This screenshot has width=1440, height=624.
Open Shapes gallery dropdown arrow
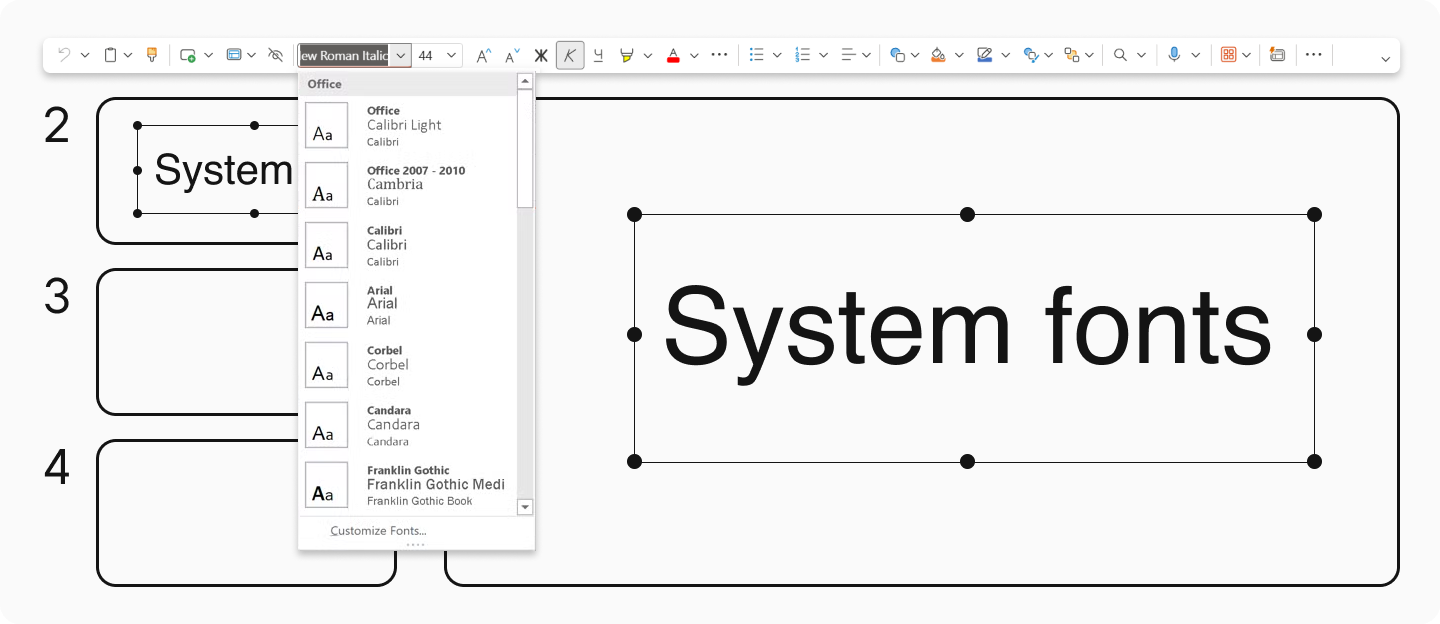pyautogui.click(x=915, y=55)
